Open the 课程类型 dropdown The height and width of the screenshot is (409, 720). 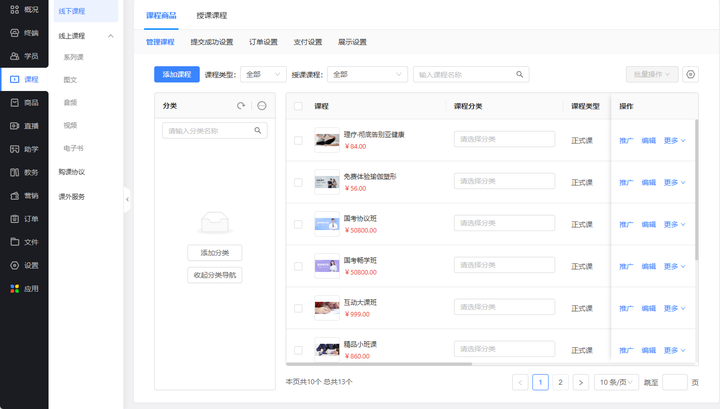pyautogui.click(x=263, y=75)
